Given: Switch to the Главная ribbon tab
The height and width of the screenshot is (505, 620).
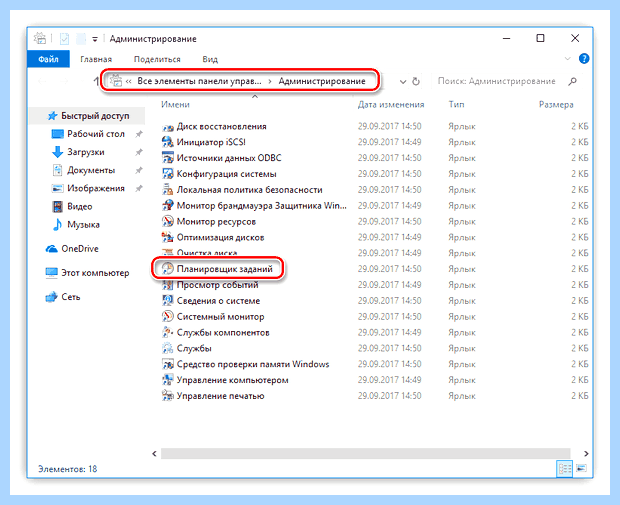Looking at the screenshot, I should coord(96,59).
